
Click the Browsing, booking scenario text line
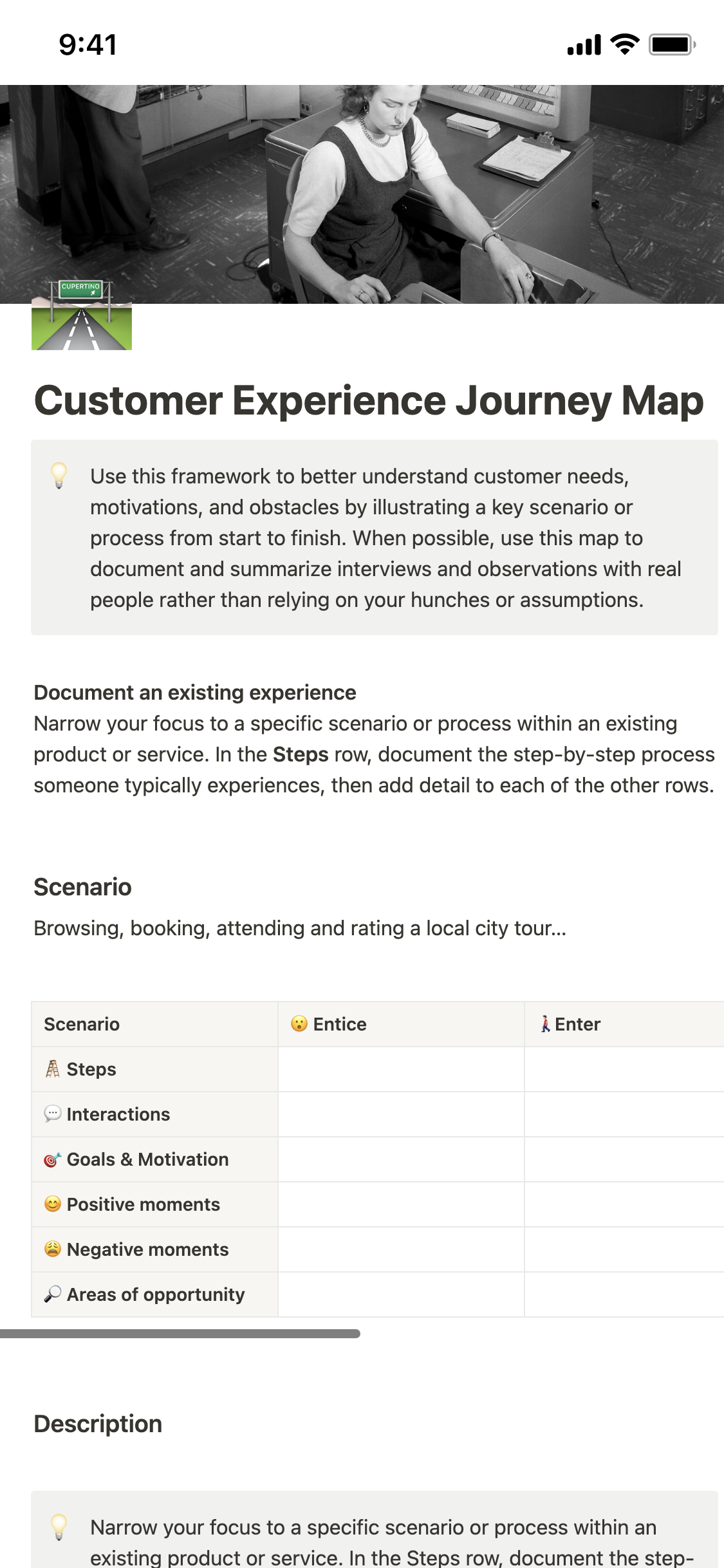(x=300, y=928)
